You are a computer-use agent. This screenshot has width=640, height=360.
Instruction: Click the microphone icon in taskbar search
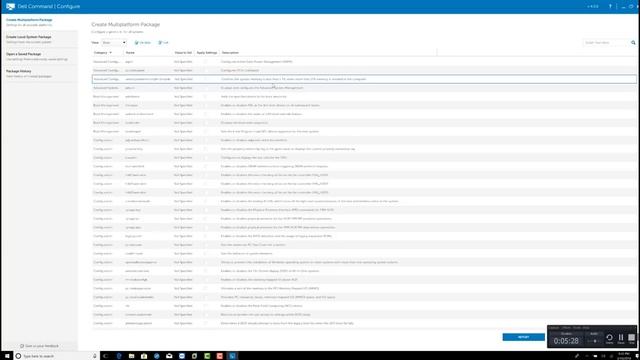94,356
